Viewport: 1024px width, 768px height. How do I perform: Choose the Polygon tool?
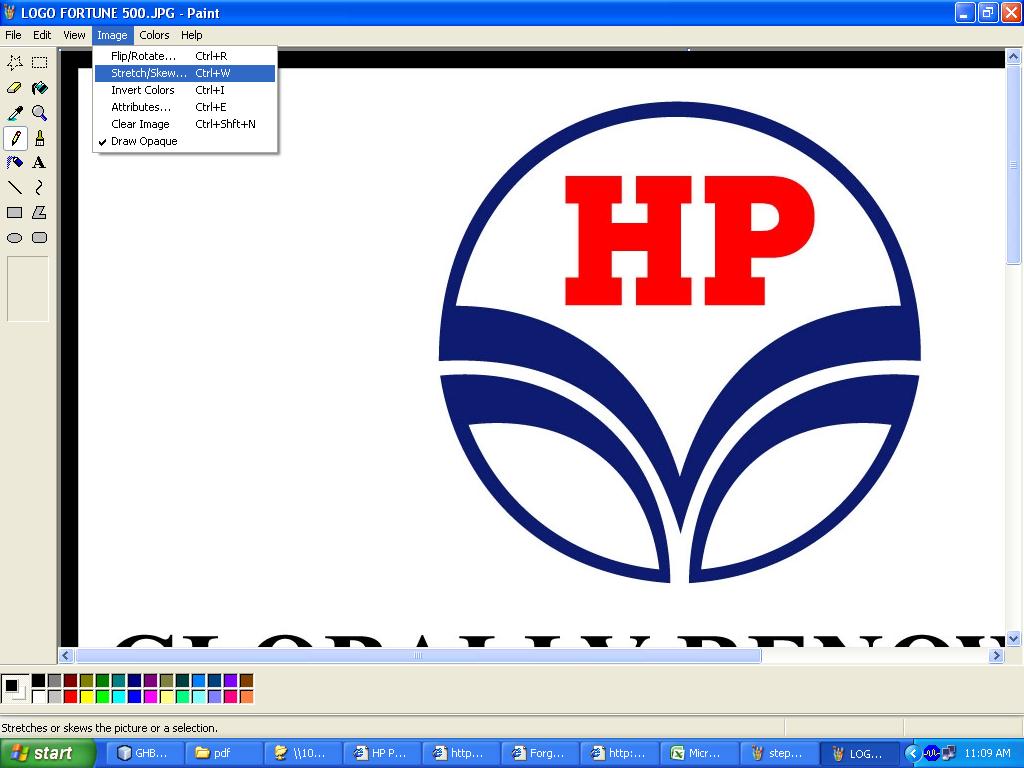[38, 213]
